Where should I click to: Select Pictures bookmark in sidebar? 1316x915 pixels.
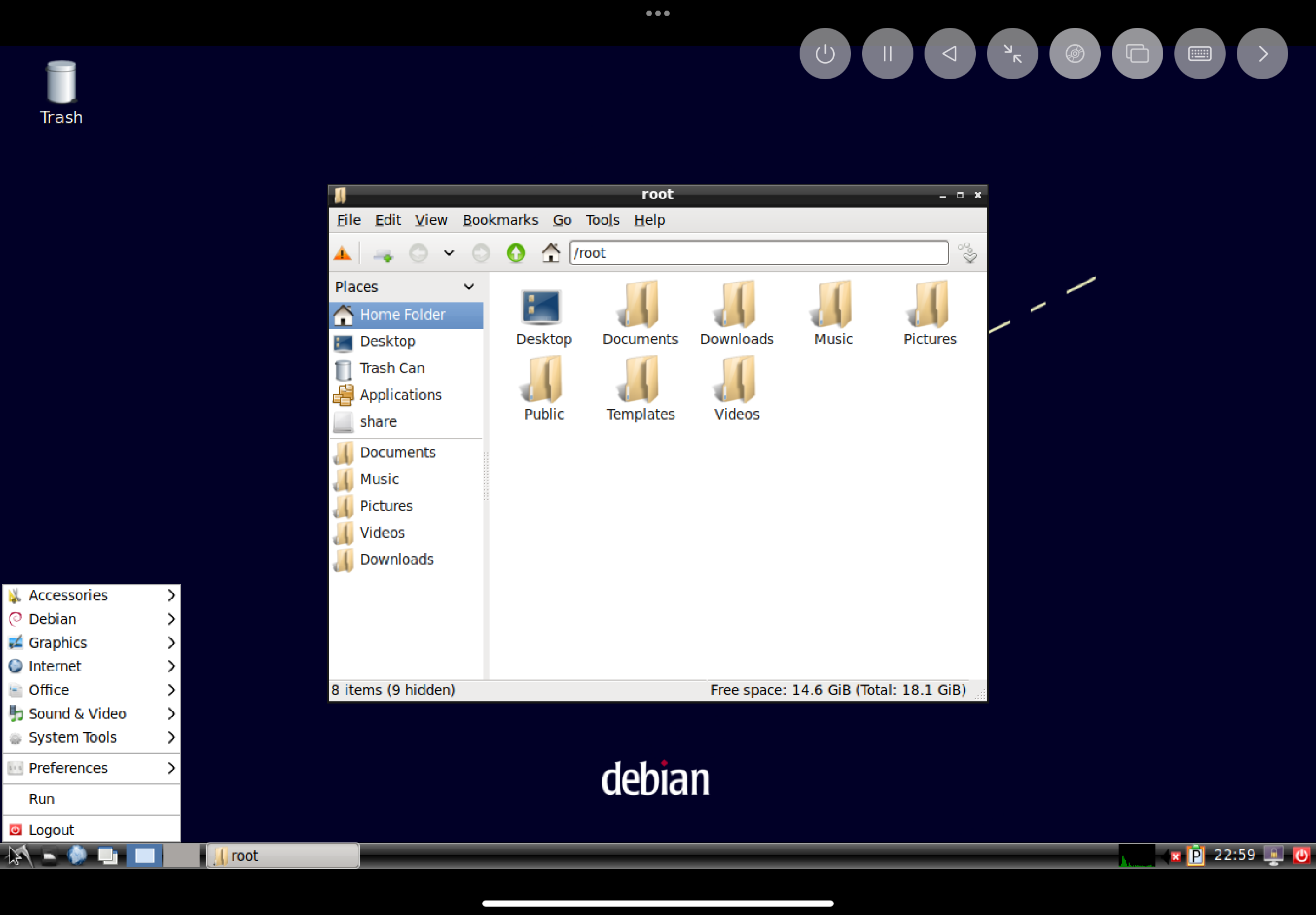[407, 506]
